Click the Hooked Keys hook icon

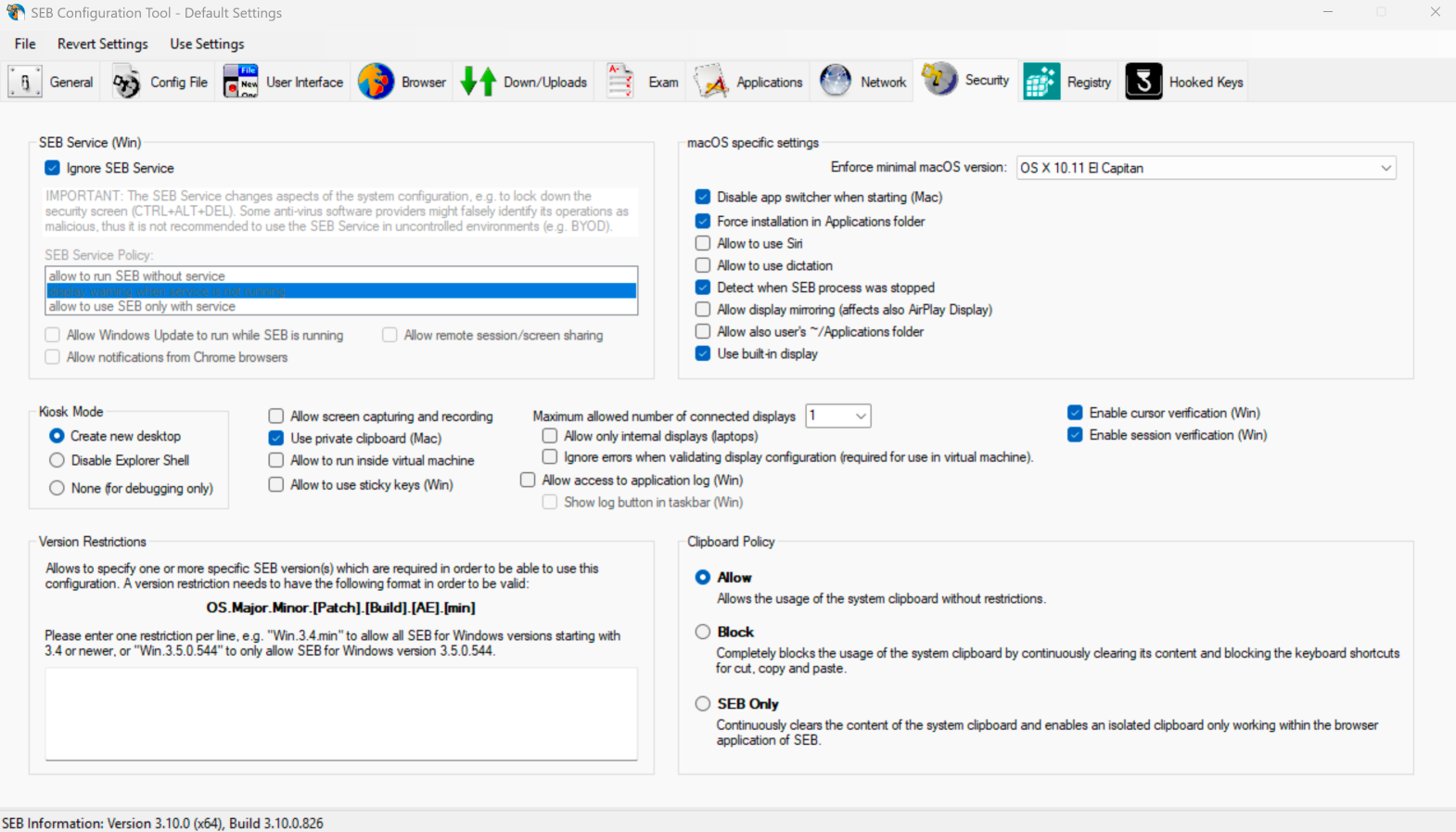pyautogui.click(x=1143, y=82)
